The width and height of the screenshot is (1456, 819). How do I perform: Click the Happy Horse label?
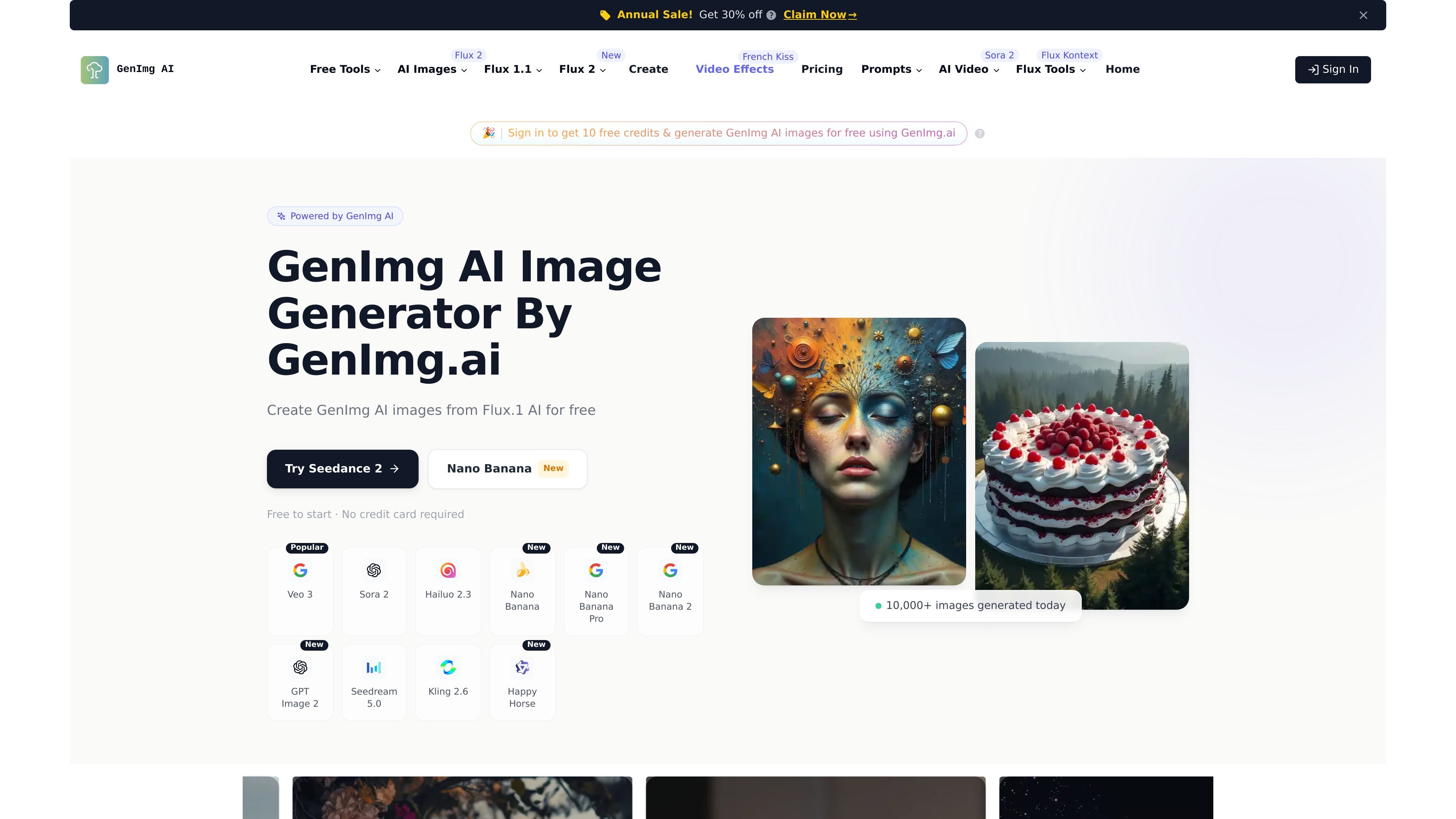[x=522, y=698]
